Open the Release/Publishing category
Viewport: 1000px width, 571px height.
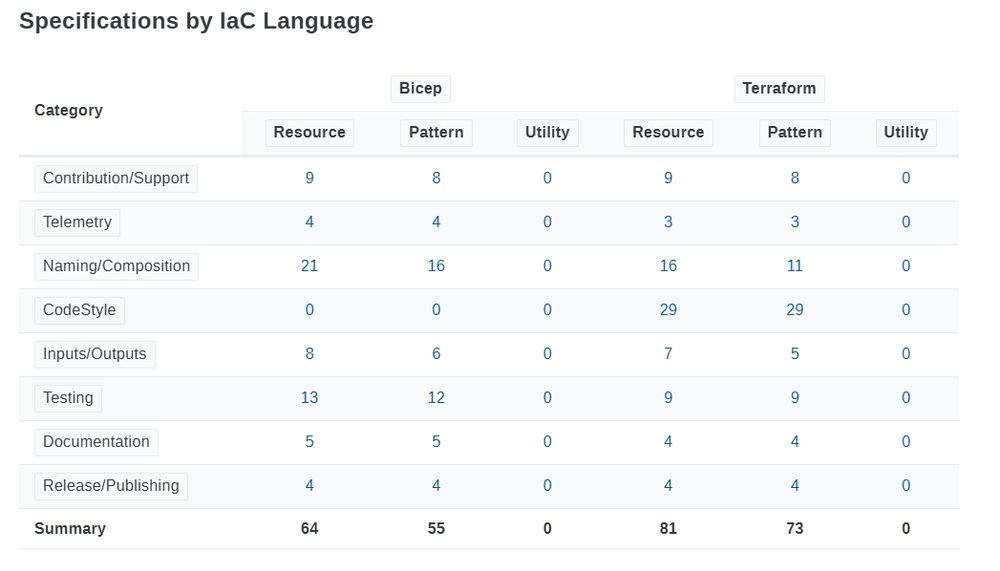(x=111, y=487)
